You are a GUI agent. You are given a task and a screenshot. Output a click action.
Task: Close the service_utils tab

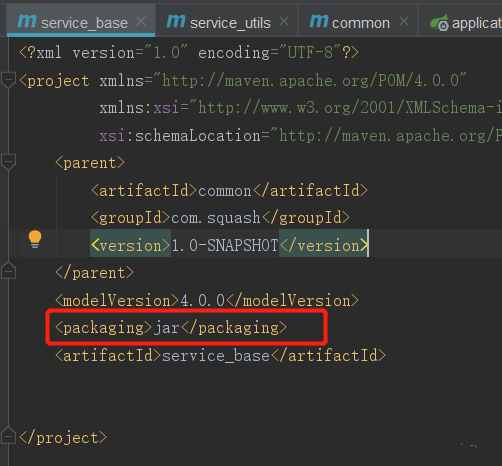(x=284, y=22)
